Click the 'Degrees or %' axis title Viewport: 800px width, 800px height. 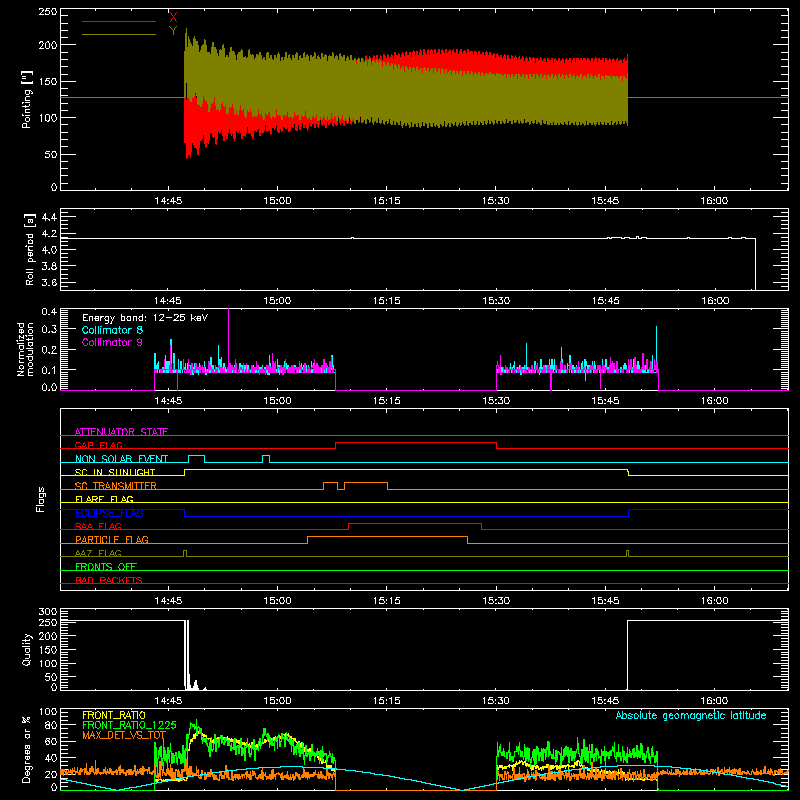[27, 749]
